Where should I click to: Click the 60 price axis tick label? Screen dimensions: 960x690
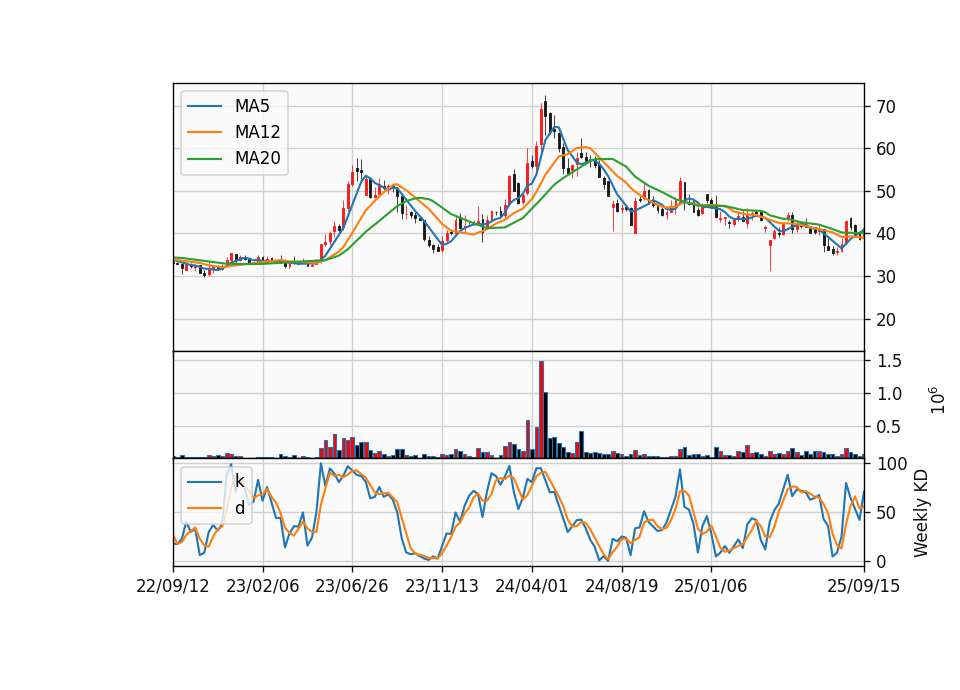(x=885, y=149)
